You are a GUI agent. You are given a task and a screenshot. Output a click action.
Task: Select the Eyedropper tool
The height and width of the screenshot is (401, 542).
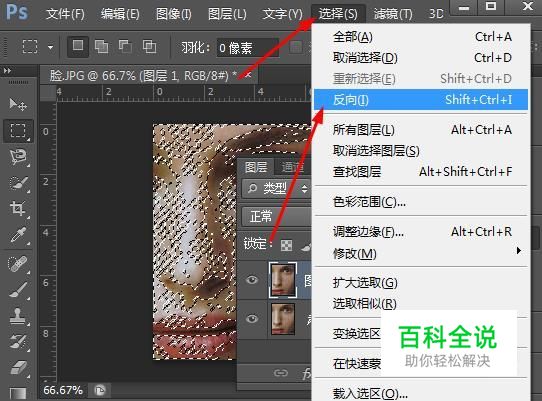[x=18, y=235]
